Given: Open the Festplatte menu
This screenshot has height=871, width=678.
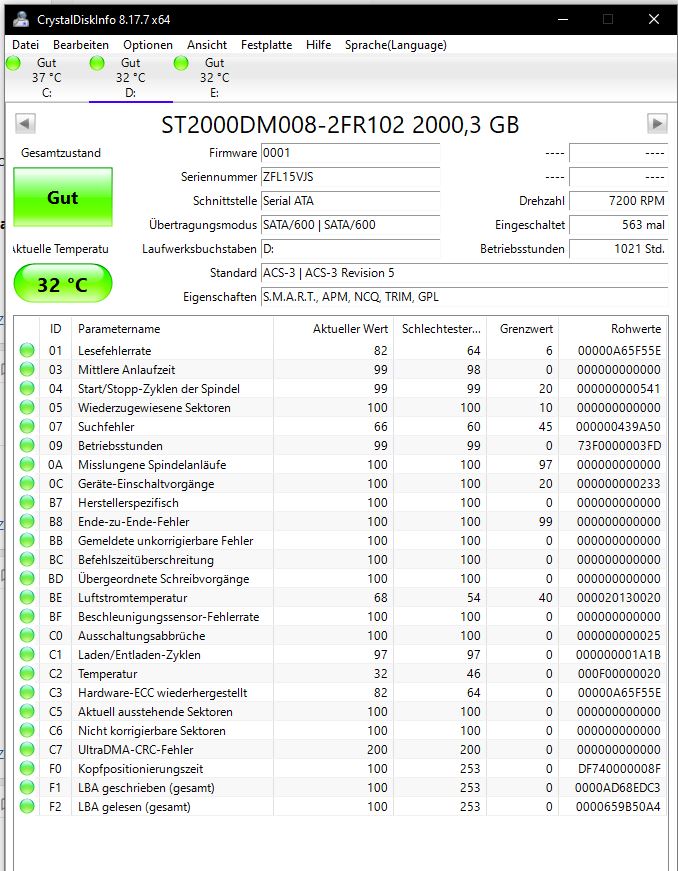Looking at the screenshot, I should [x=267, y=45].
